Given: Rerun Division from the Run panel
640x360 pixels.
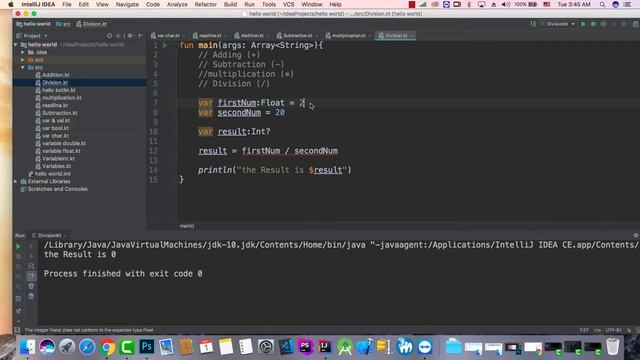Looking at the screenshot, I should coord(18,247).
